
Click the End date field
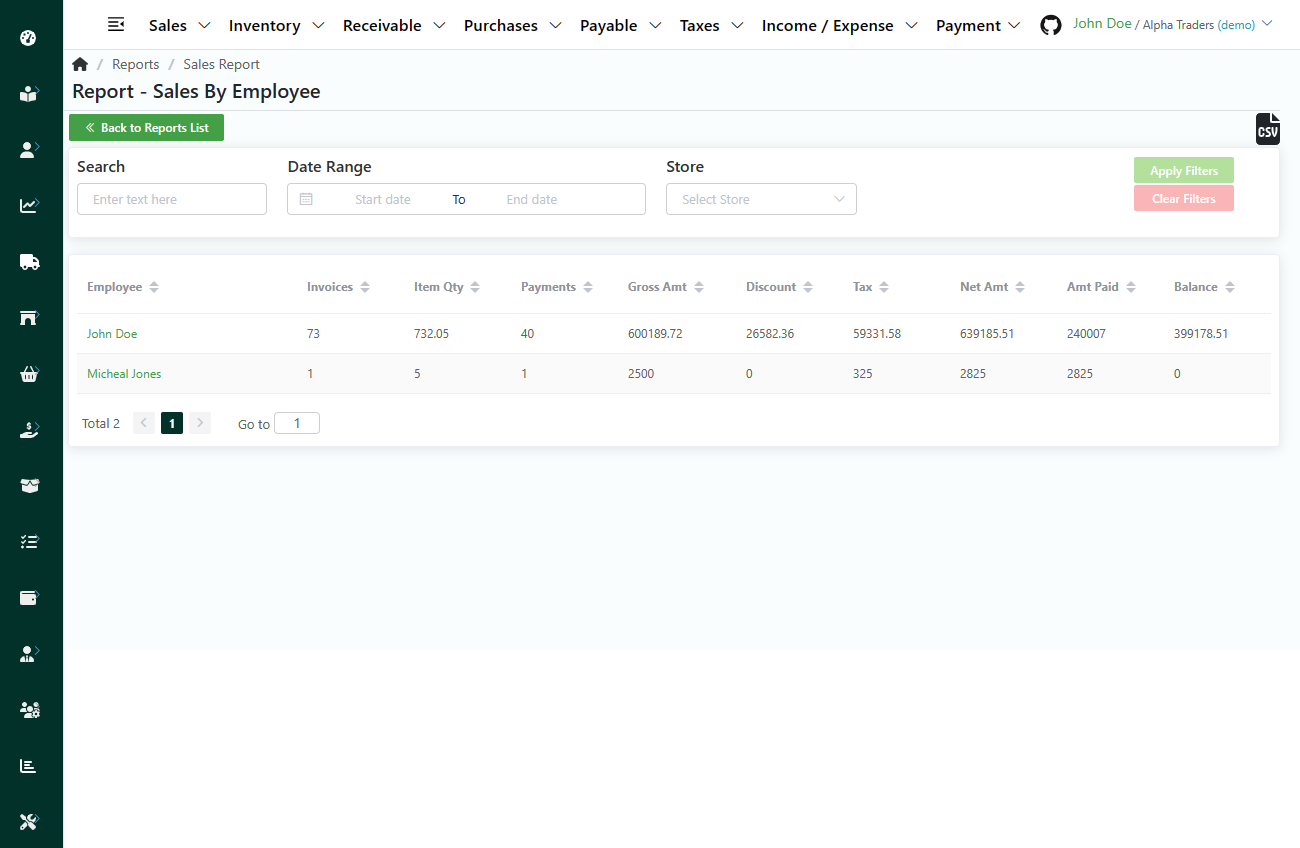532,199
